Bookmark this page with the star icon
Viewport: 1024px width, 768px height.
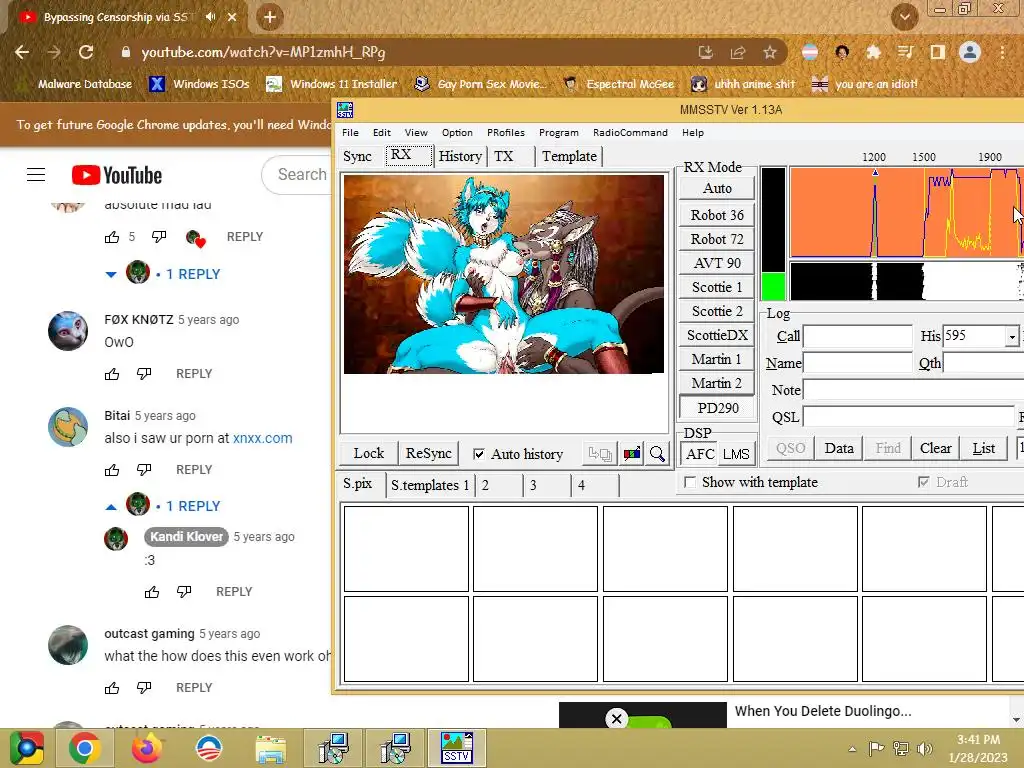click(770, 52)
